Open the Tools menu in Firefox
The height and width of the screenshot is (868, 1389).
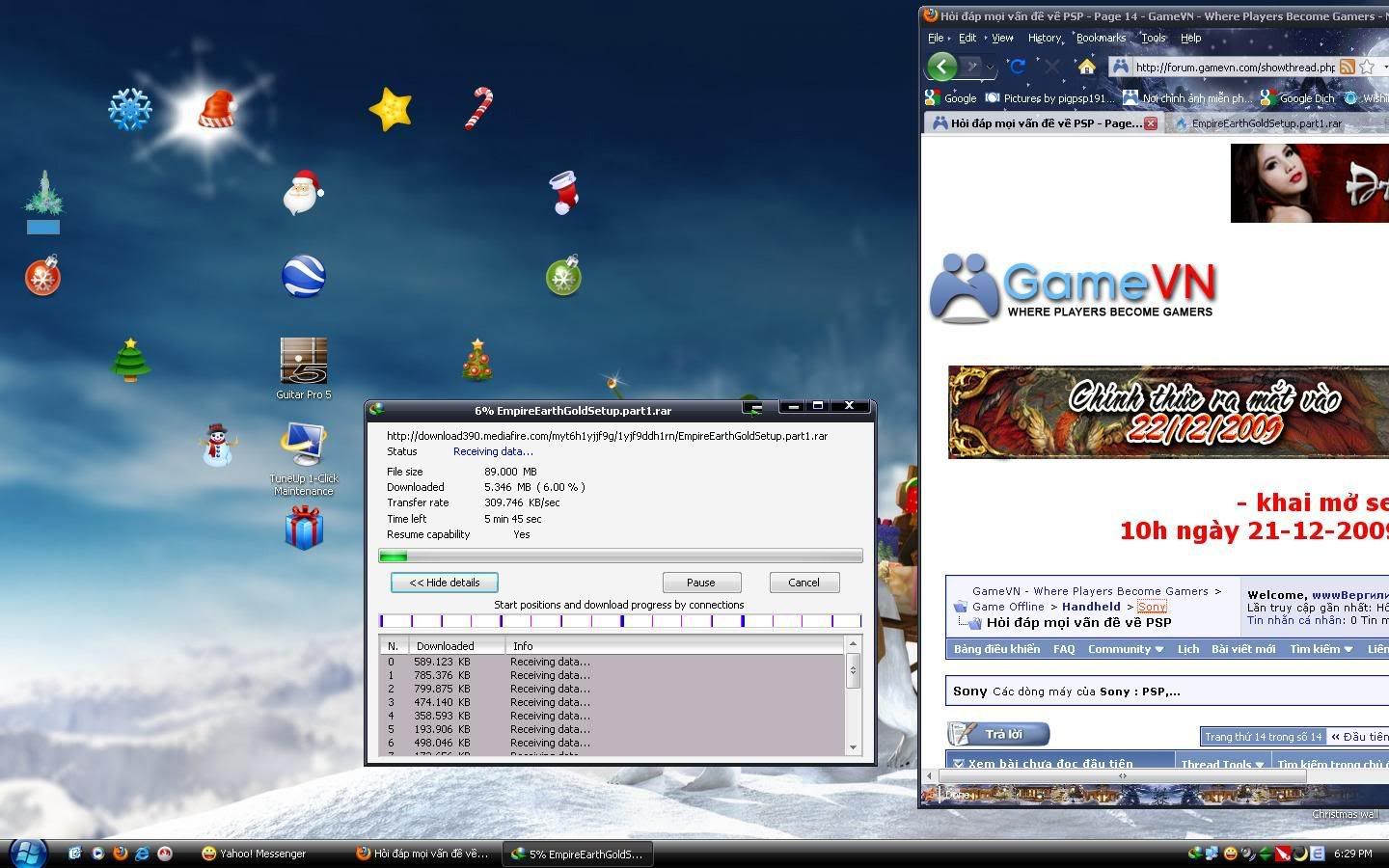[1154, 38]
